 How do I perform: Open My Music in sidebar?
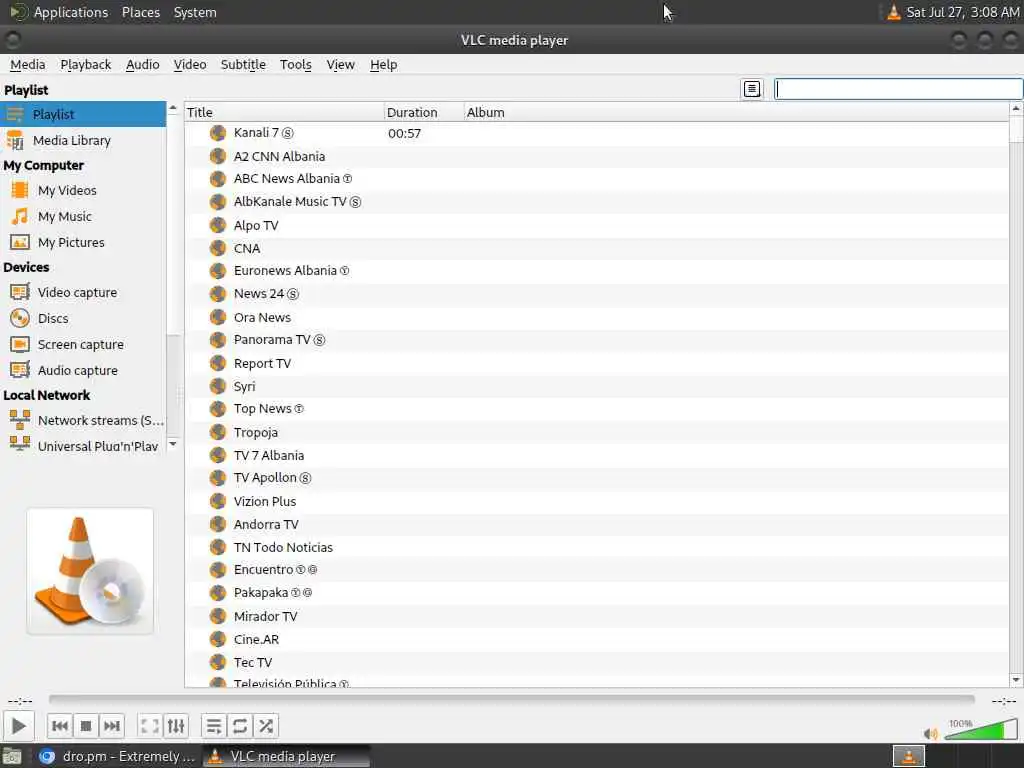(83, 216)
